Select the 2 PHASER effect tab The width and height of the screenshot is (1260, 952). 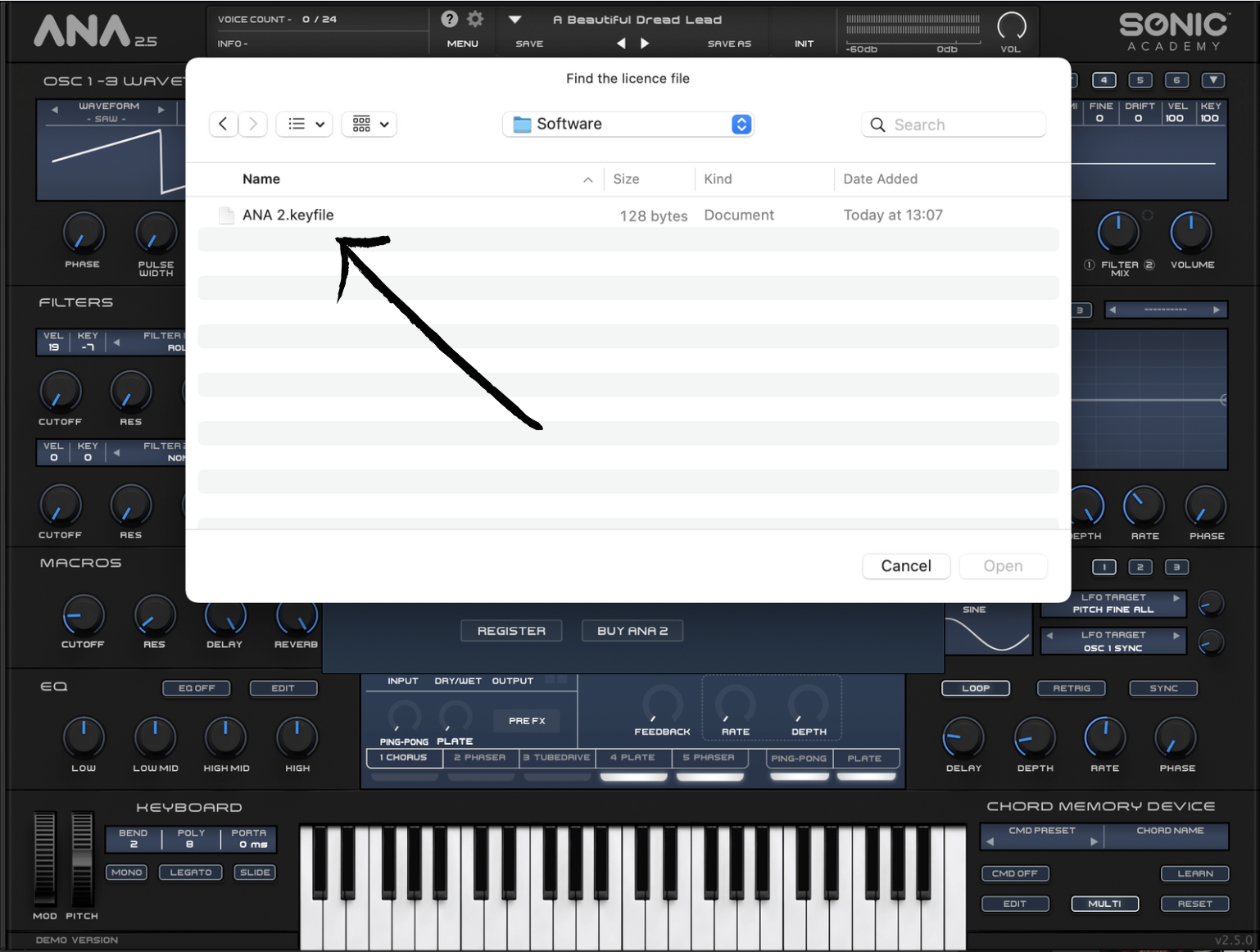point(480,758)
